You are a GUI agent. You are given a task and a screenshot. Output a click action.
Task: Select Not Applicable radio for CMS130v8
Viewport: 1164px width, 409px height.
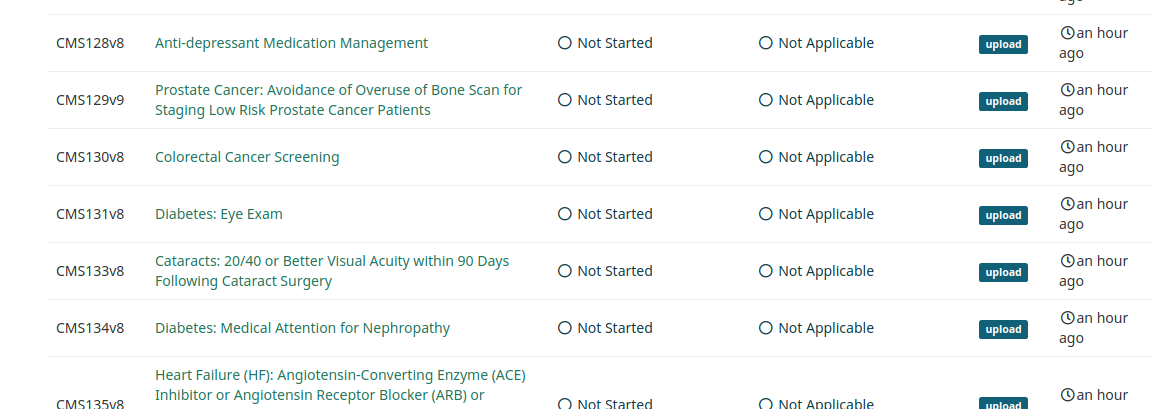(x=765, y=157)
